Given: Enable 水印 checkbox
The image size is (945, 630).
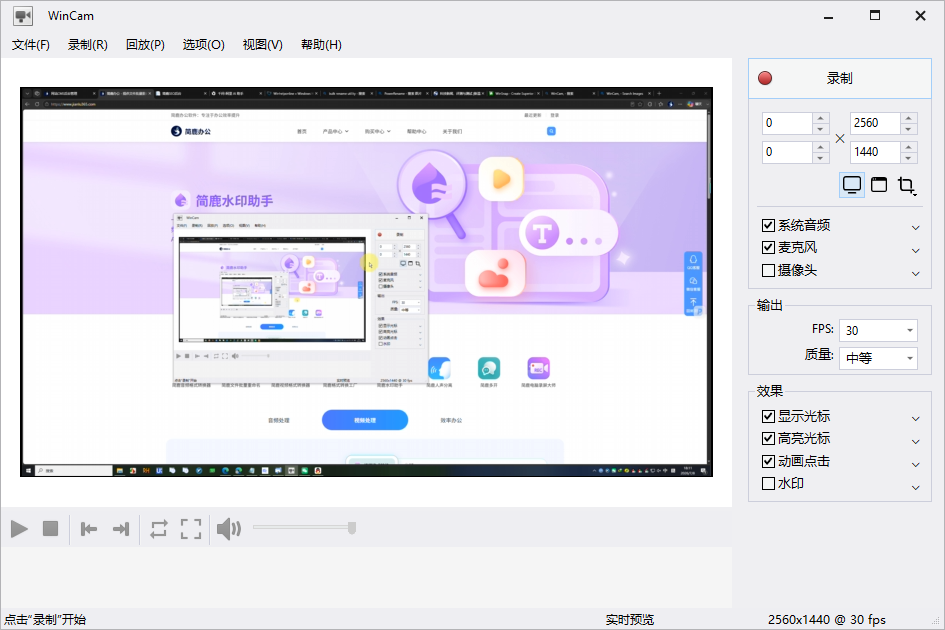Looking at the screenshot, I should coord(768,484).
